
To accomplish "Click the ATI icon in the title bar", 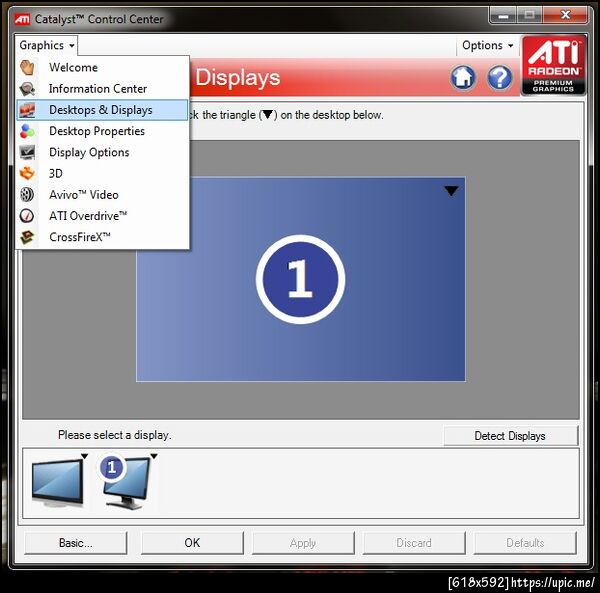I will click(22, 19).
